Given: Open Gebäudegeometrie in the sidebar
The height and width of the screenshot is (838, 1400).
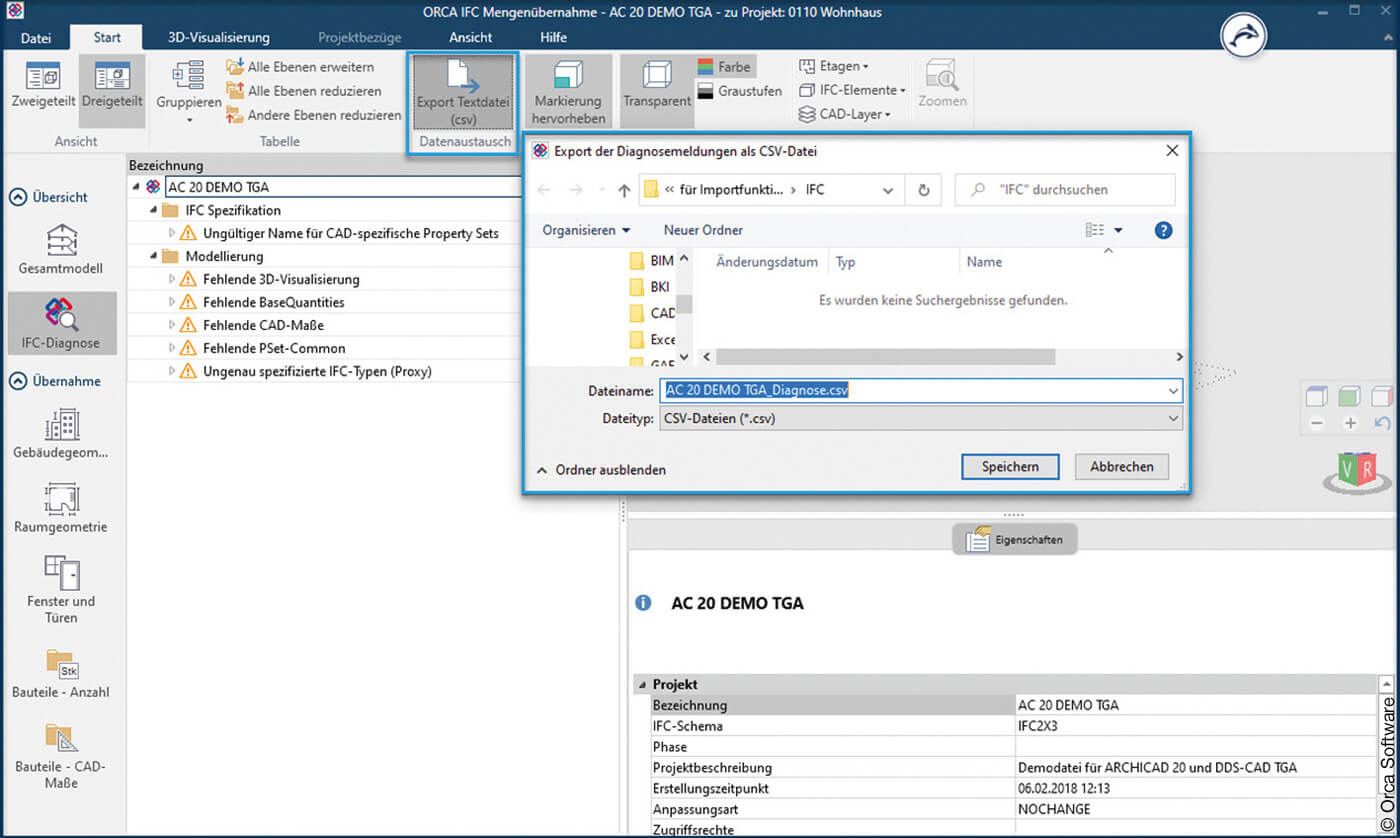Looking at the screenshot, I should pos(62,434).
